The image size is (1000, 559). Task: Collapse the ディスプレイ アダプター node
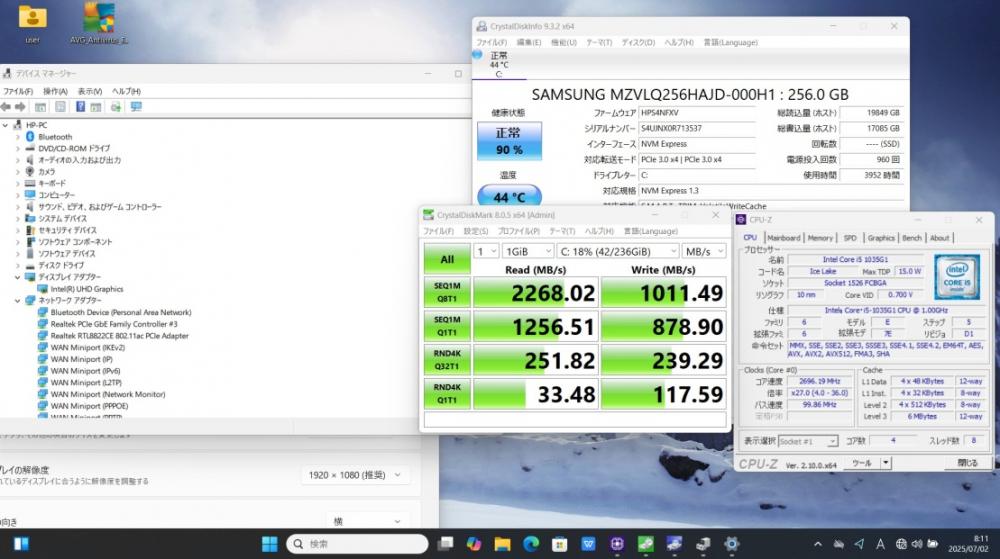18,277
